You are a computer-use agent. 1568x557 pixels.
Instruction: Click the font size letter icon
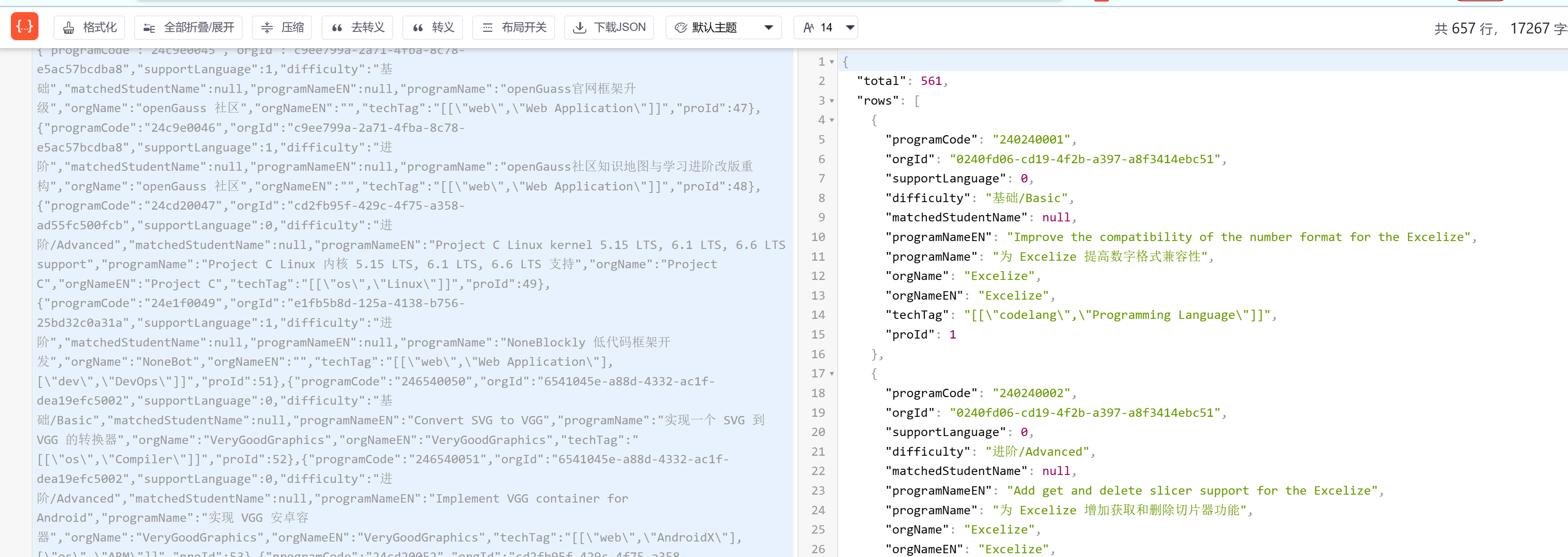pyautogui.click(x=808, y=28)
